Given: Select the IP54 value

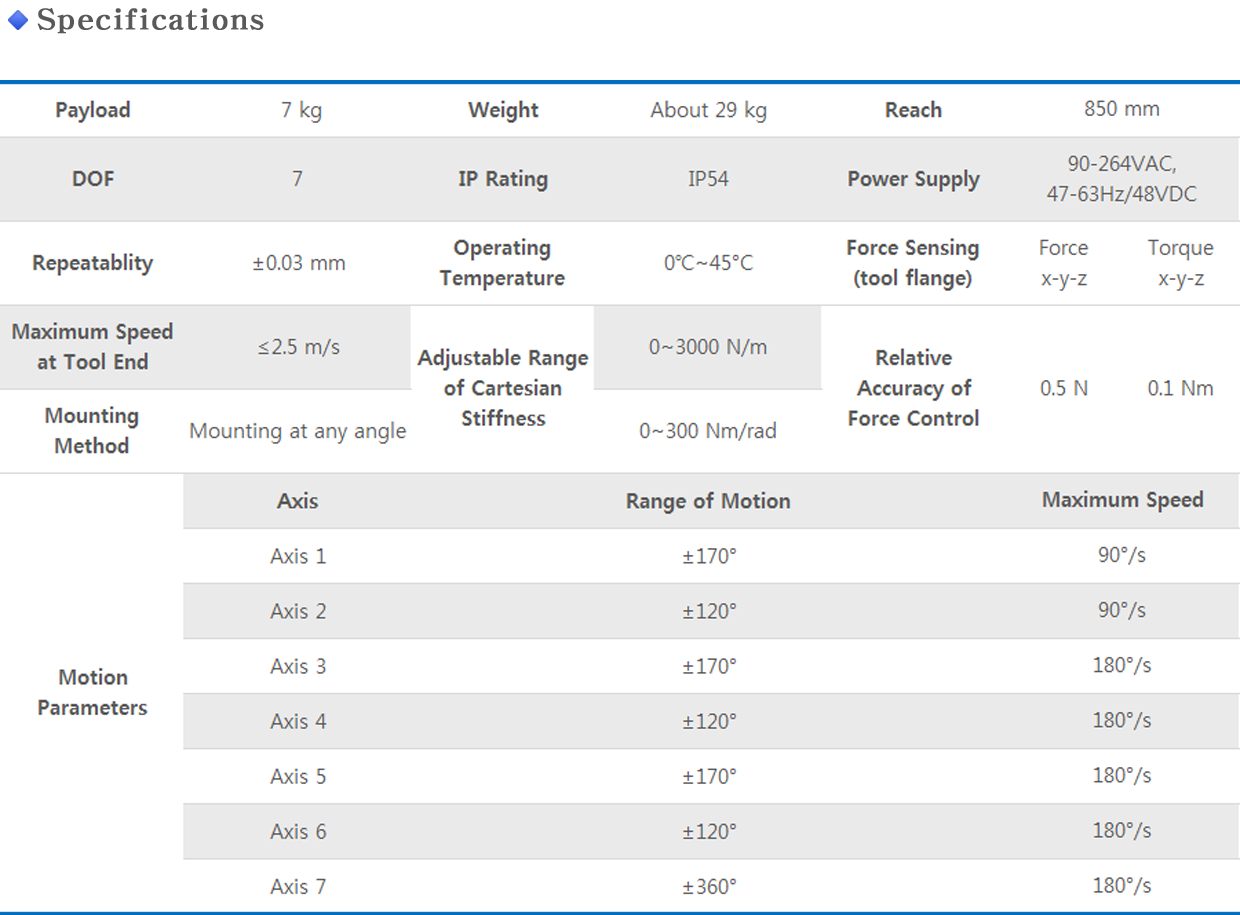Looking at the screenshot, I should [x=708, y=179].
